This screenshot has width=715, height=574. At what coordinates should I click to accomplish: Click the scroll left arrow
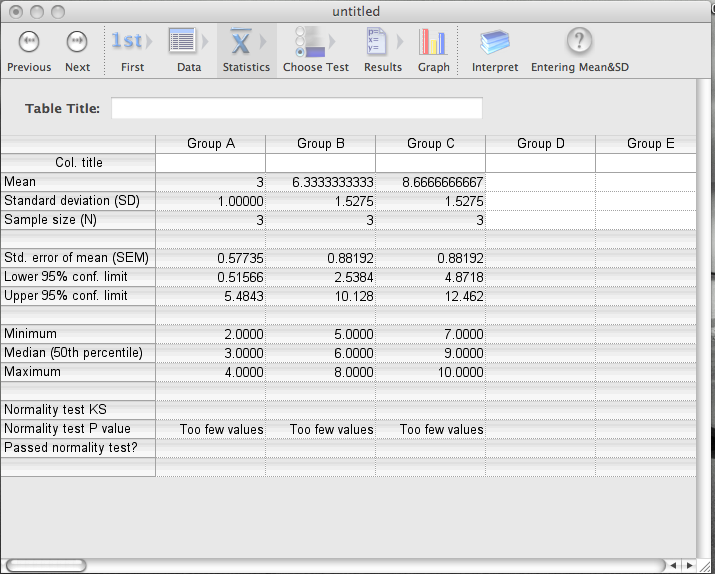(x=675, y=566)
